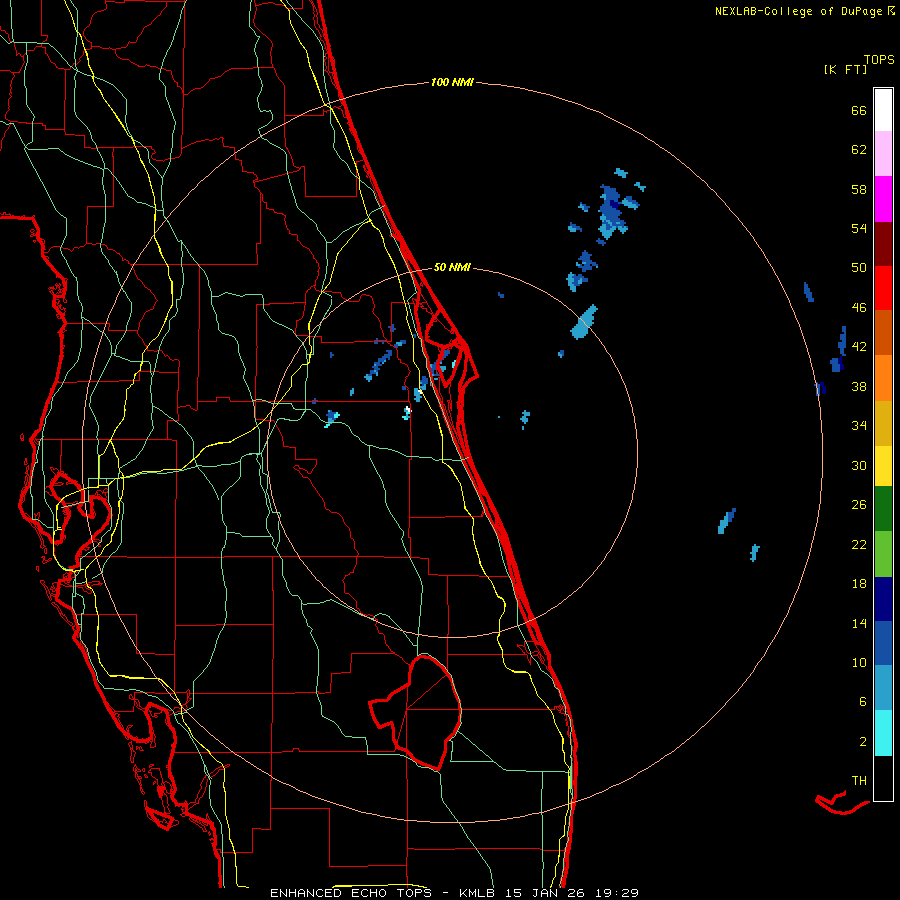Click the magenta 58 kft legend swatch
The height and width of the screenshot is (900, 900).
click(x=883, y=199)
